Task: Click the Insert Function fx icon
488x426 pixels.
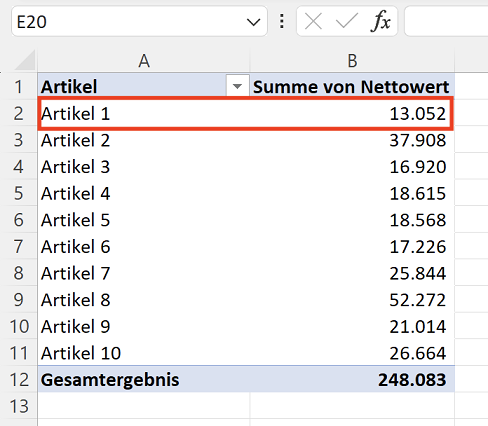Action: pos(380,22)
